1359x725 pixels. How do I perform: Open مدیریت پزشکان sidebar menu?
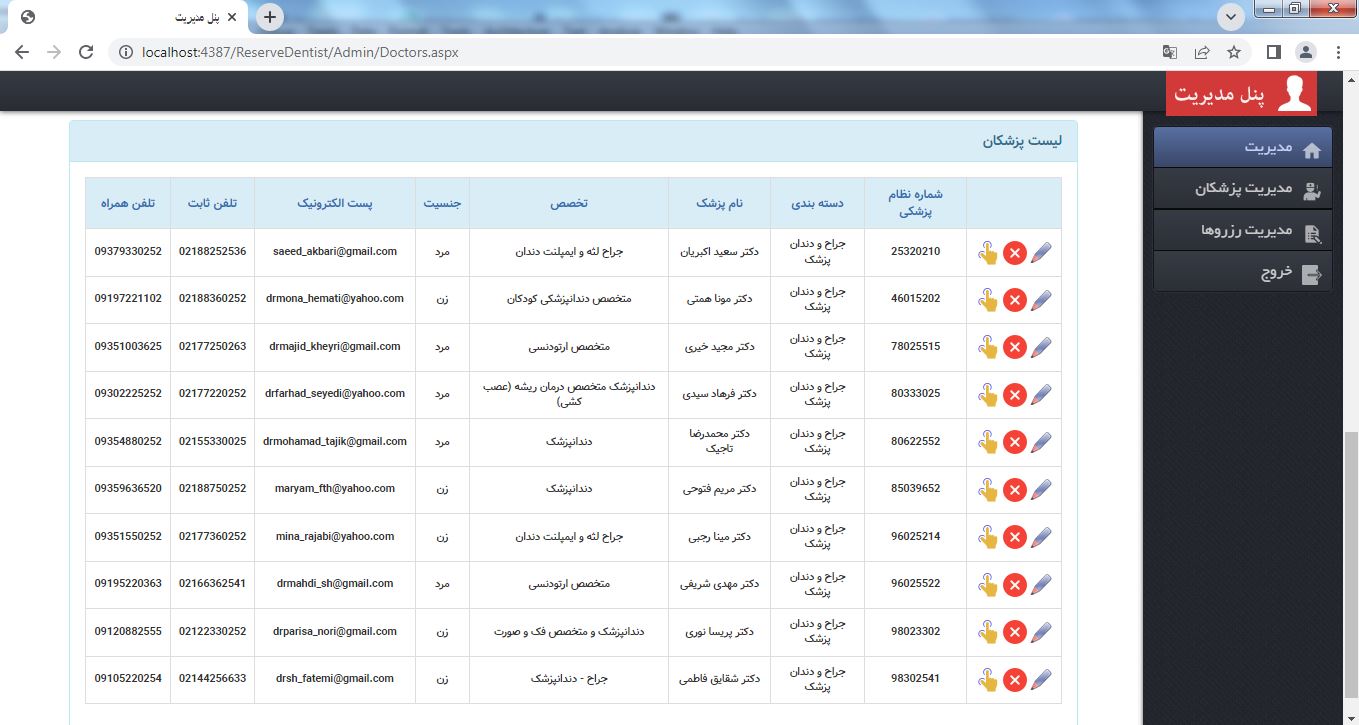[1243, 189]
